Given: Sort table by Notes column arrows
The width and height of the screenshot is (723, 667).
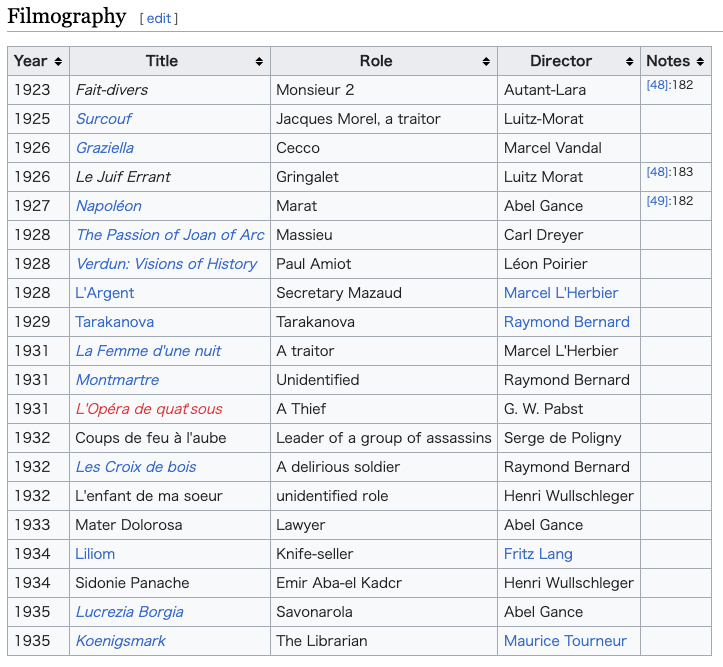Looking at the screenshot, I should pyautogui.click(x=700, y=61).
